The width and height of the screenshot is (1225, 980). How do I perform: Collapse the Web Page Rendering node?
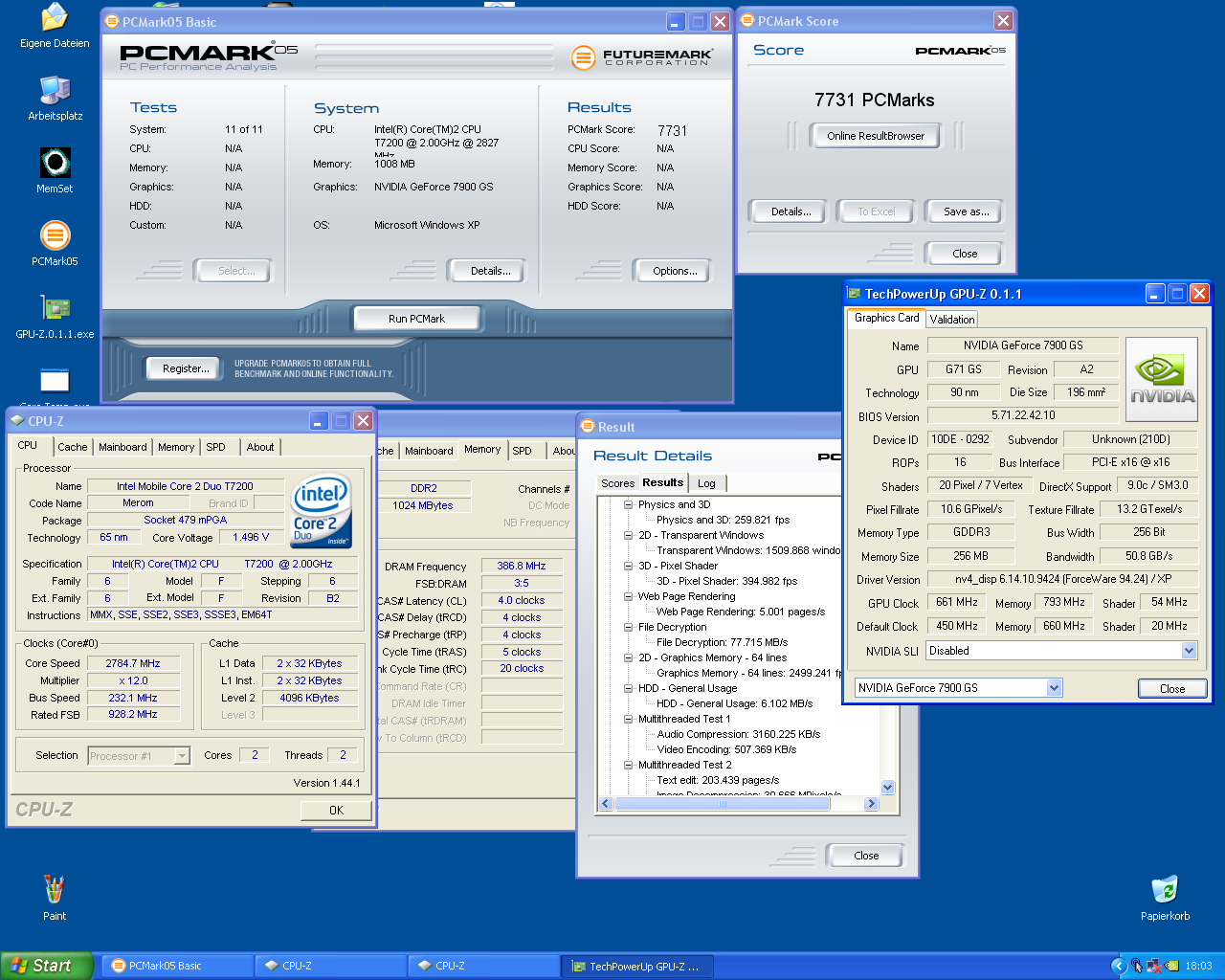[629, 596]
